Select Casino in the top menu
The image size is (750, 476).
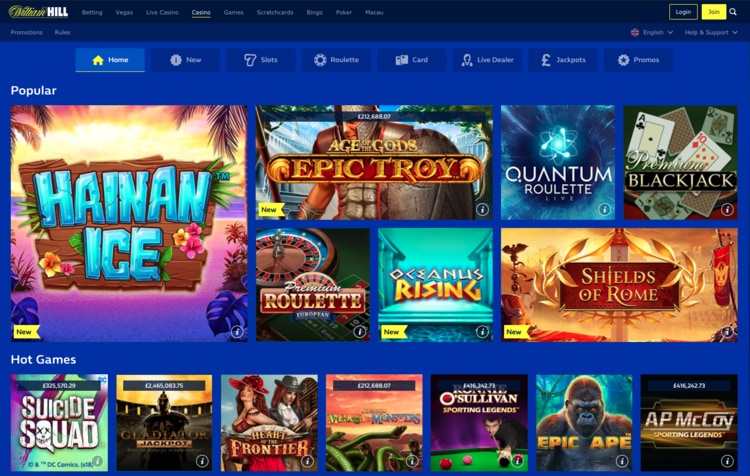click(x=201, y=12)
